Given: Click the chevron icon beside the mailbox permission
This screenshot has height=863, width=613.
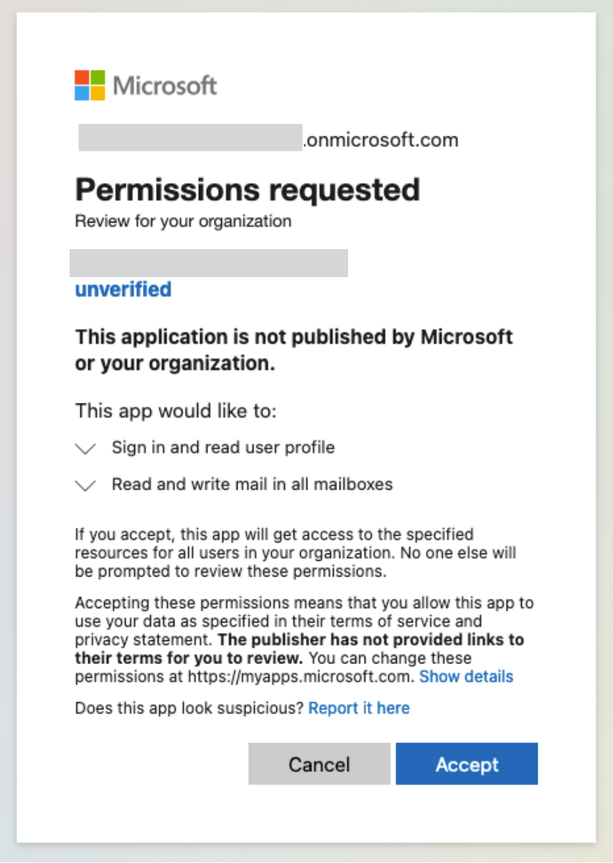Looking at the screenshot, I should [x=85, y=485].
